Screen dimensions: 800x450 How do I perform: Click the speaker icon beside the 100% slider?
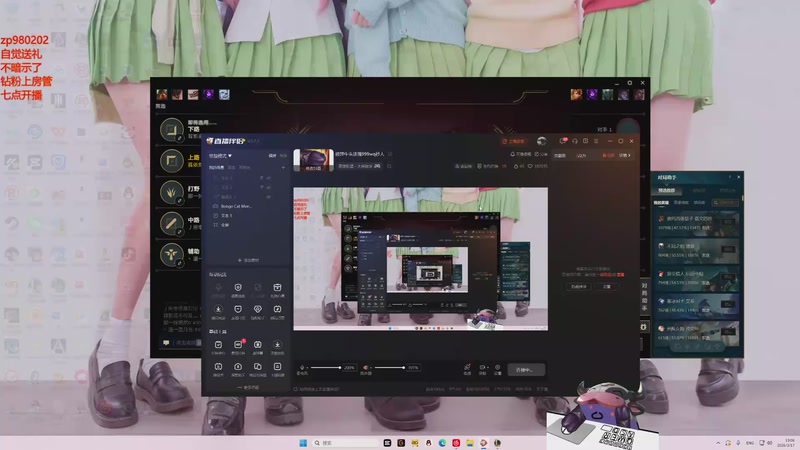(x=365, y=367)
